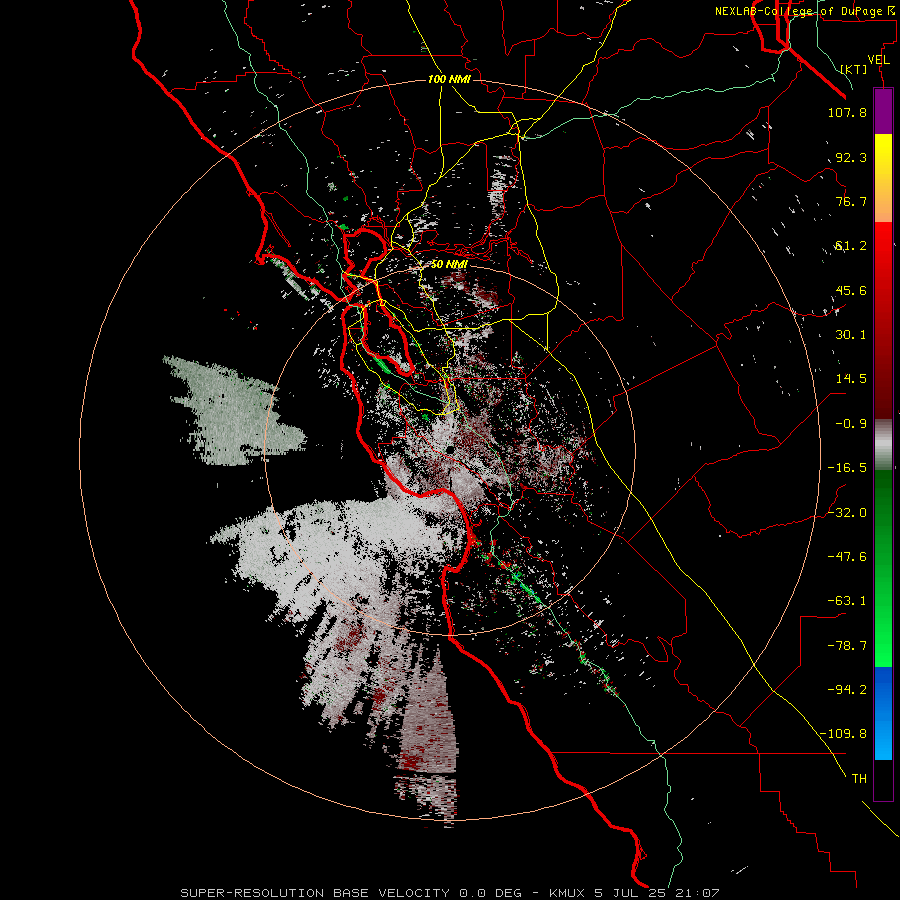Select the -32.0 velocity scale value
The width and height of the screenshot is (900, 900).
click(x=847, y=513)
